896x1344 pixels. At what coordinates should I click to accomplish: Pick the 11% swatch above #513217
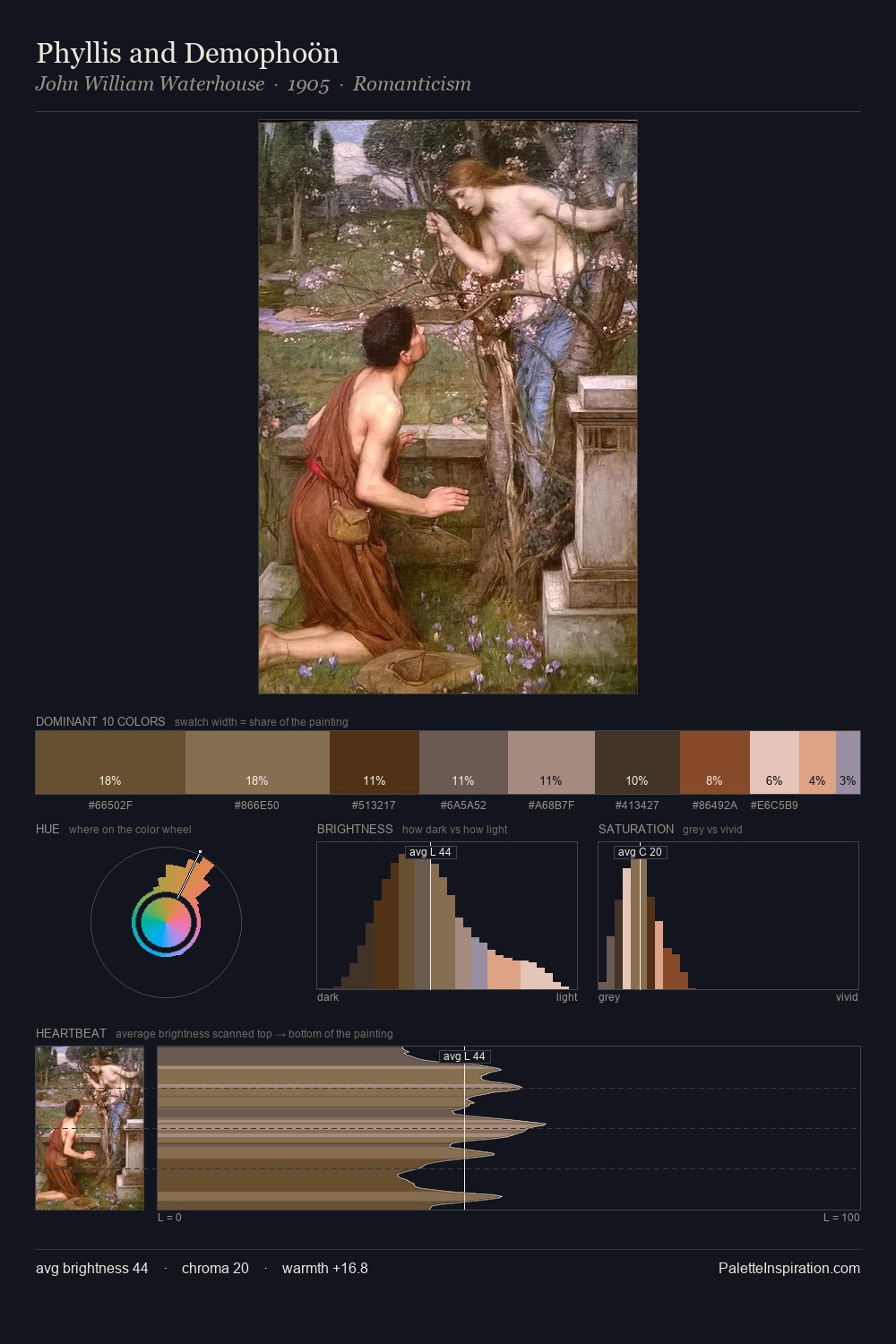375,762
